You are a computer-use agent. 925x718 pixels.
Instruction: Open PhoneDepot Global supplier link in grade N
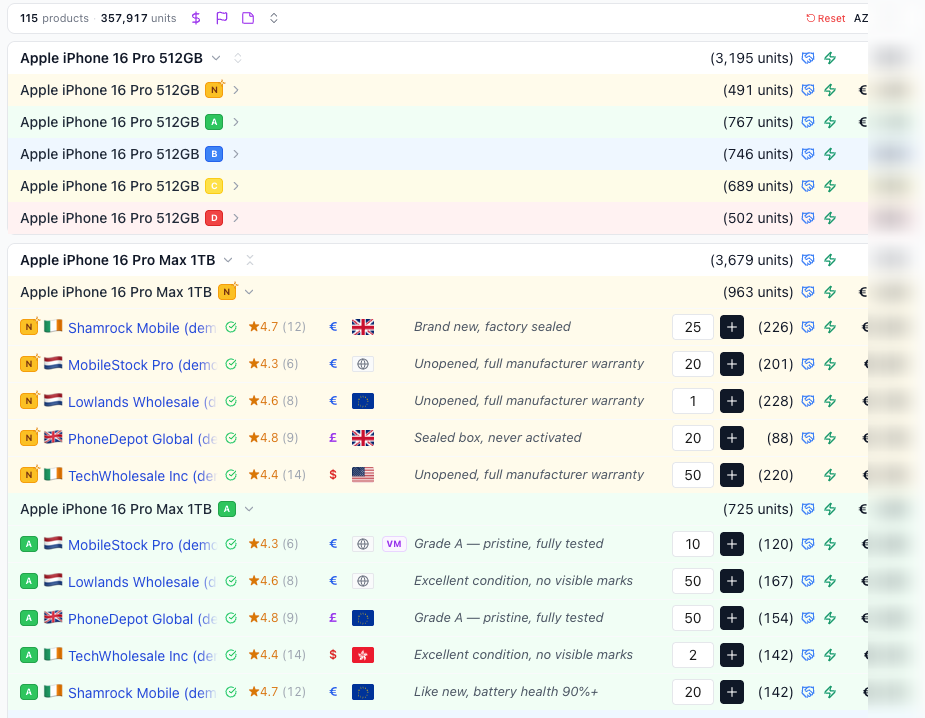pos(142,439)
